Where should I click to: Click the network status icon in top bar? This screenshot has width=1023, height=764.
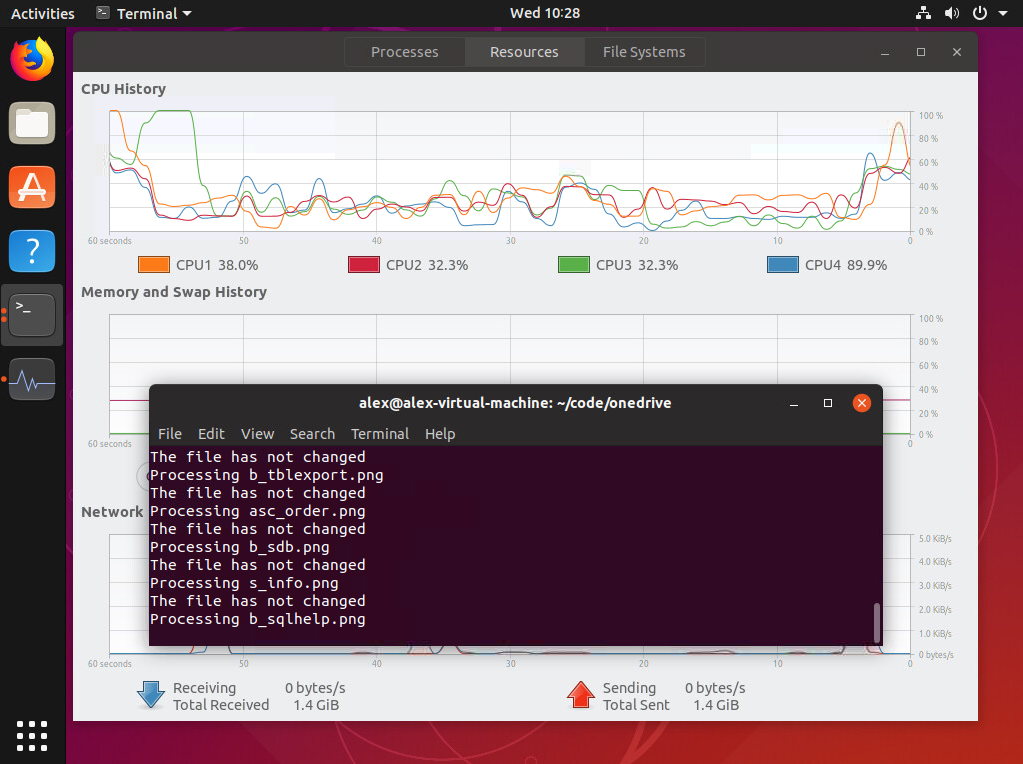[x=921, y=13]
